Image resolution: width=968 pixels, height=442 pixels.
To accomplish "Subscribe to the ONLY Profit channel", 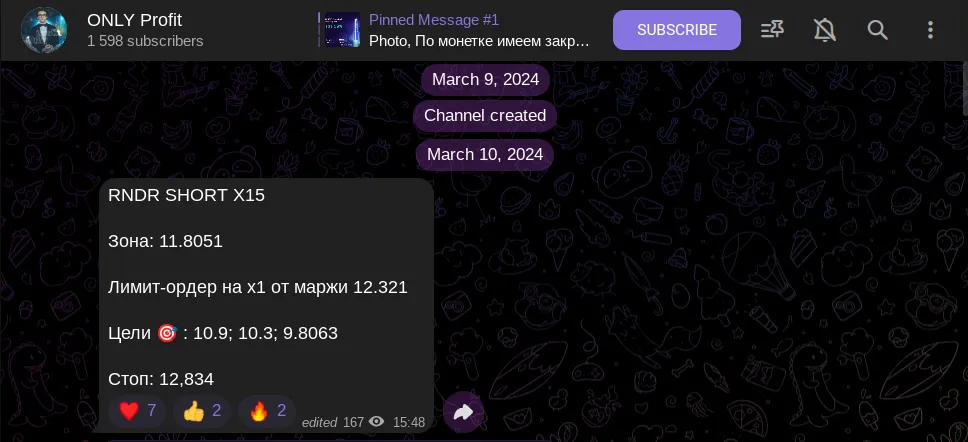I will pos(677,30).
